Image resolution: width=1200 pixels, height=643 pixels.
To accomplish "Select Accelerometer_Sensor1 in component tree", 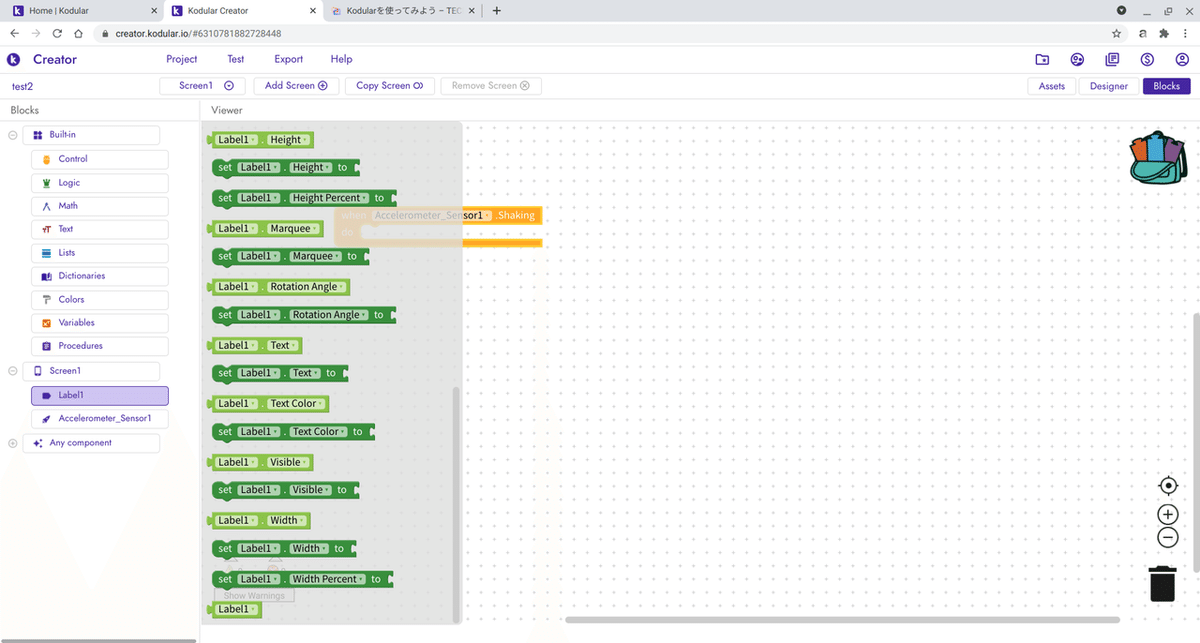I will [99, 418].
